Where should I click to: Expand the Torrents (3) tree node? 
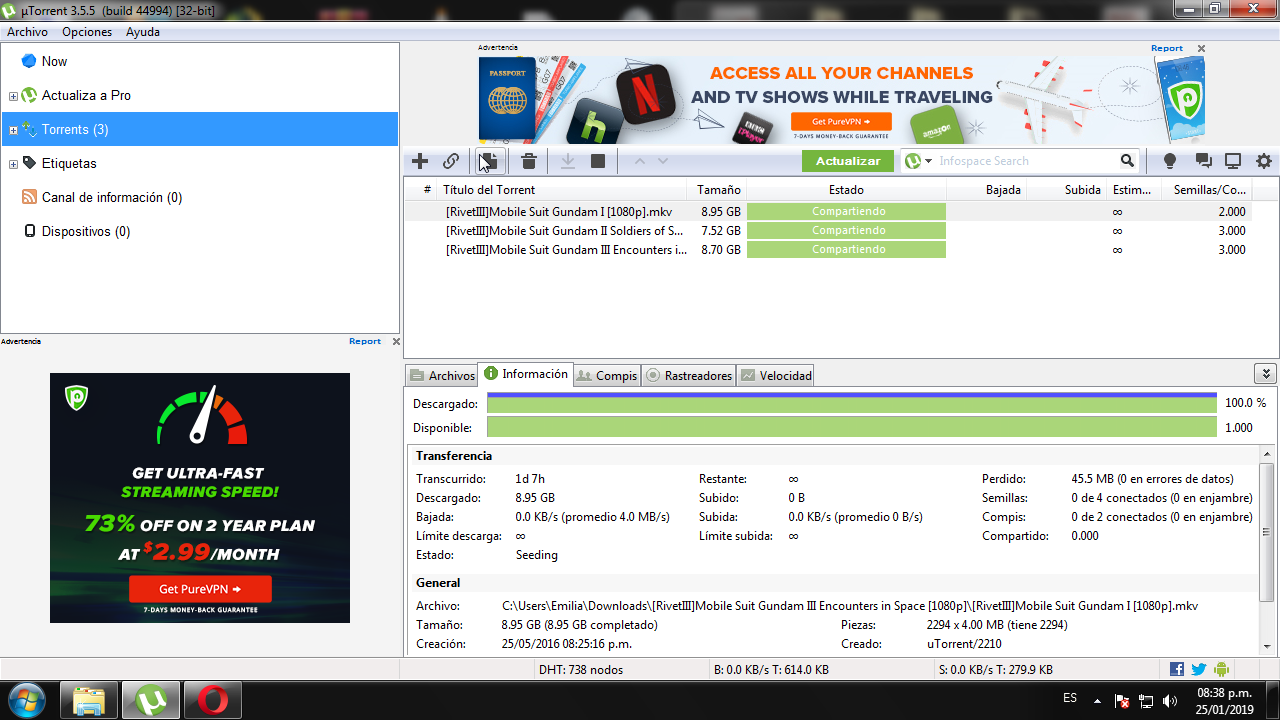click(x=13, y=130)
